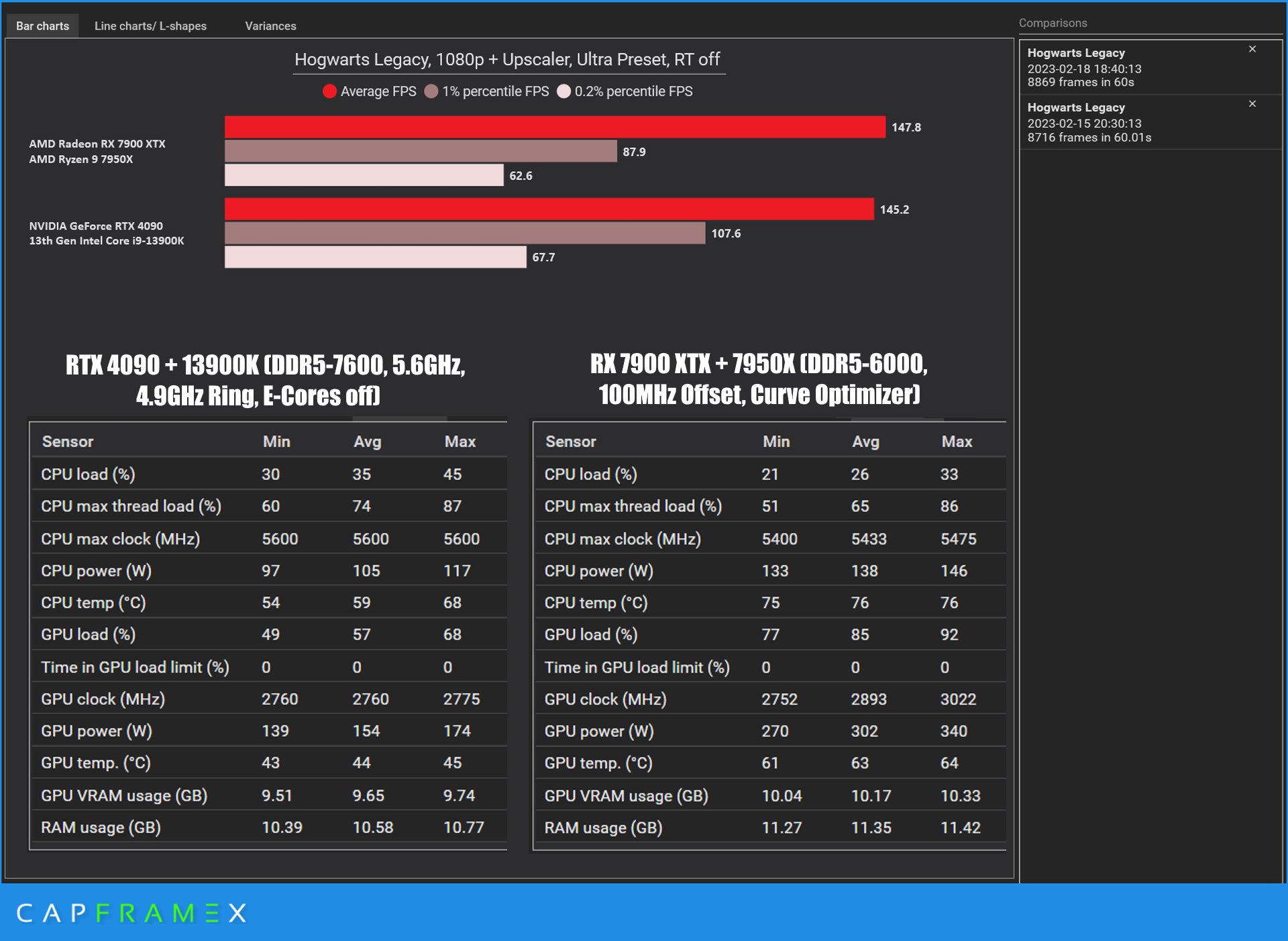This screenshot has width=1288, height=941.
Task: Open the Variances tab
Action: (x=271, y=26)
